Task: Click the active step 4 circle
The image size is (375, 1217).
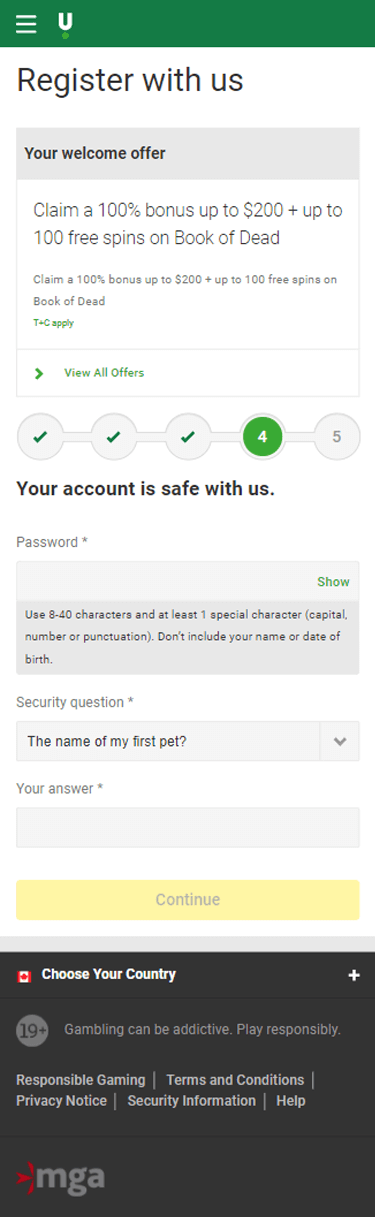Action: (262, 437)
